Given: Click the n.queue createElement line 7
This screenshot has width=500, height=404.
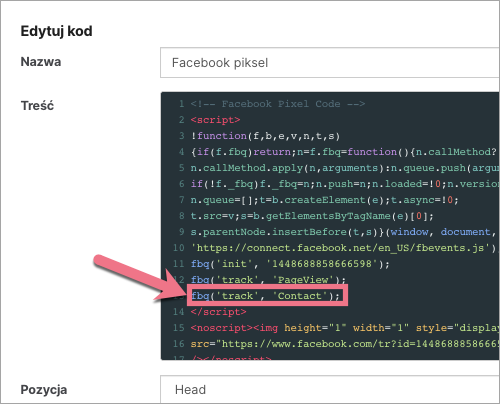Looking at the screenshot, I should (x=325, y=200).
